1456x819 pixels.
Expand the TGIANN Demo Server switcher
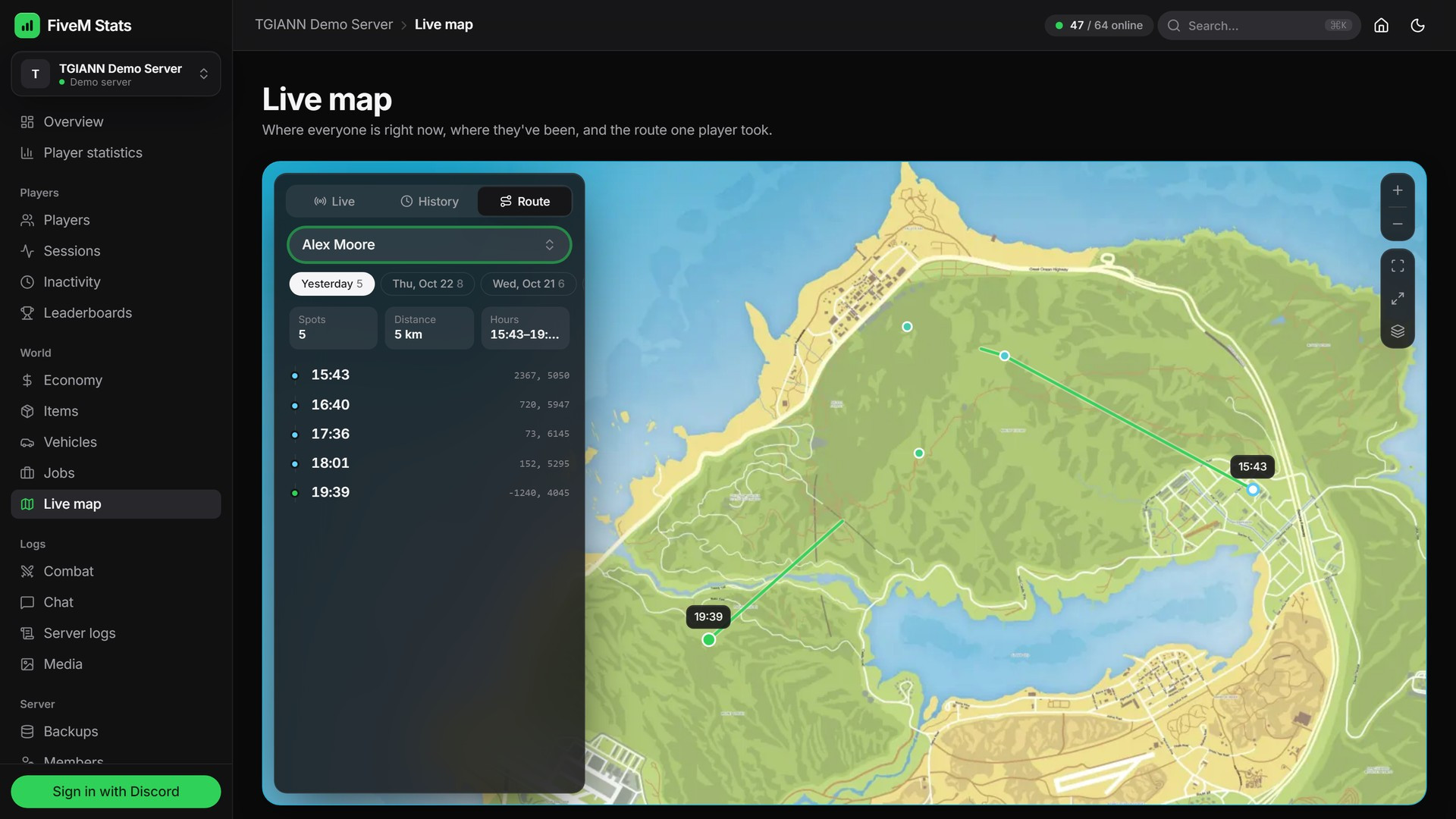[116, 74]
